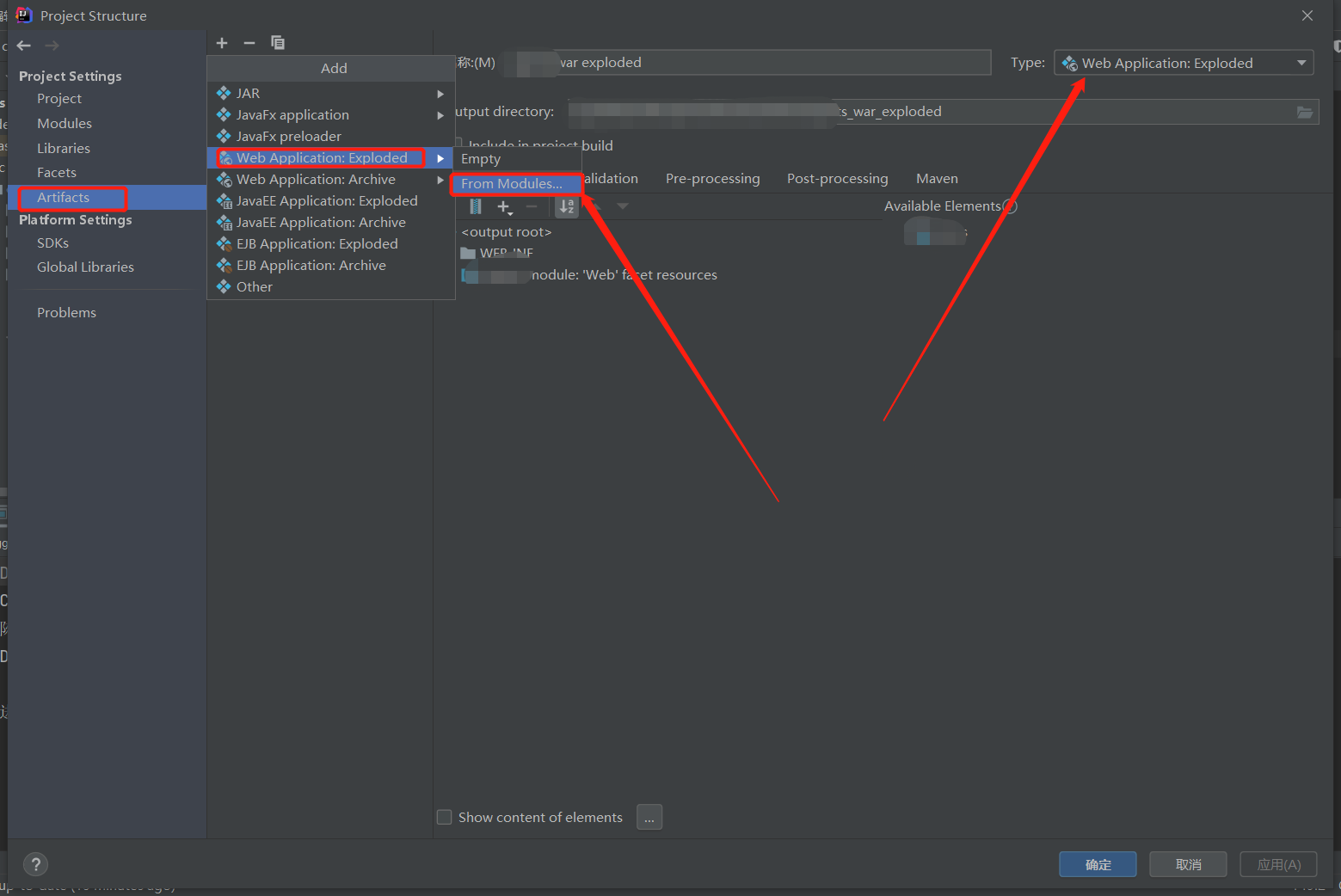Screen dimensions: 1341x896
Task: Click the remove element minus icon in layout toolbar
Action: pyautogui.click(x=532, y=206)
